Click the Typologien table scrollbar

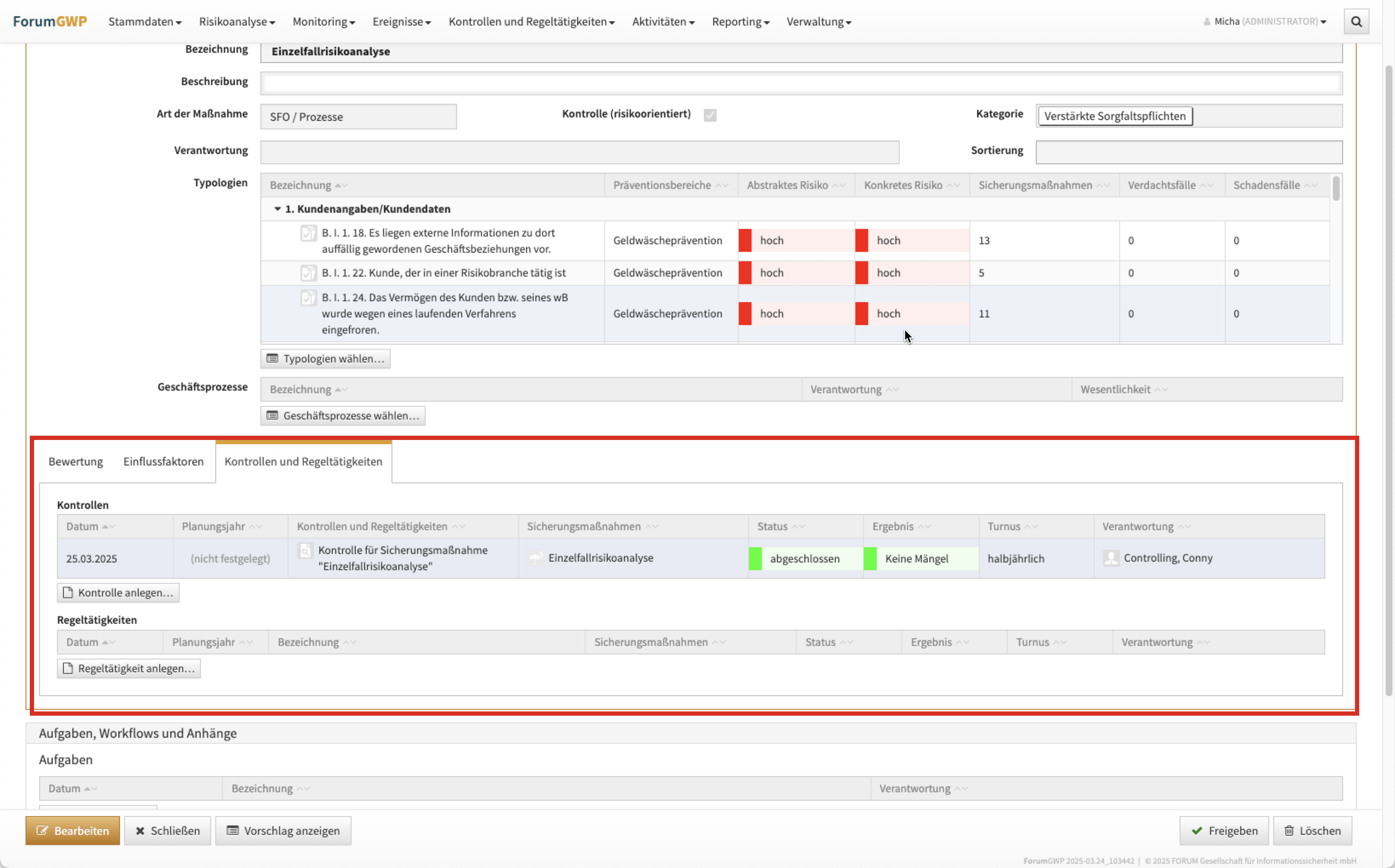1336,189
